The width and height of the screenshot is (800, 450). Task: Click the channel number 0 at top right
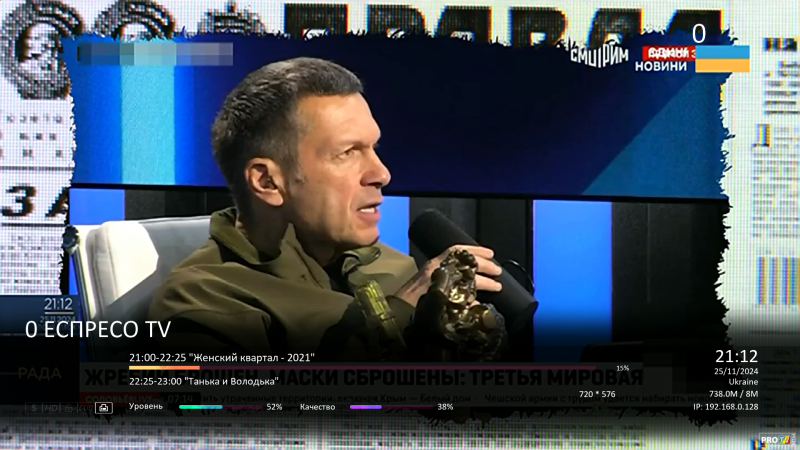pos(699,33)
